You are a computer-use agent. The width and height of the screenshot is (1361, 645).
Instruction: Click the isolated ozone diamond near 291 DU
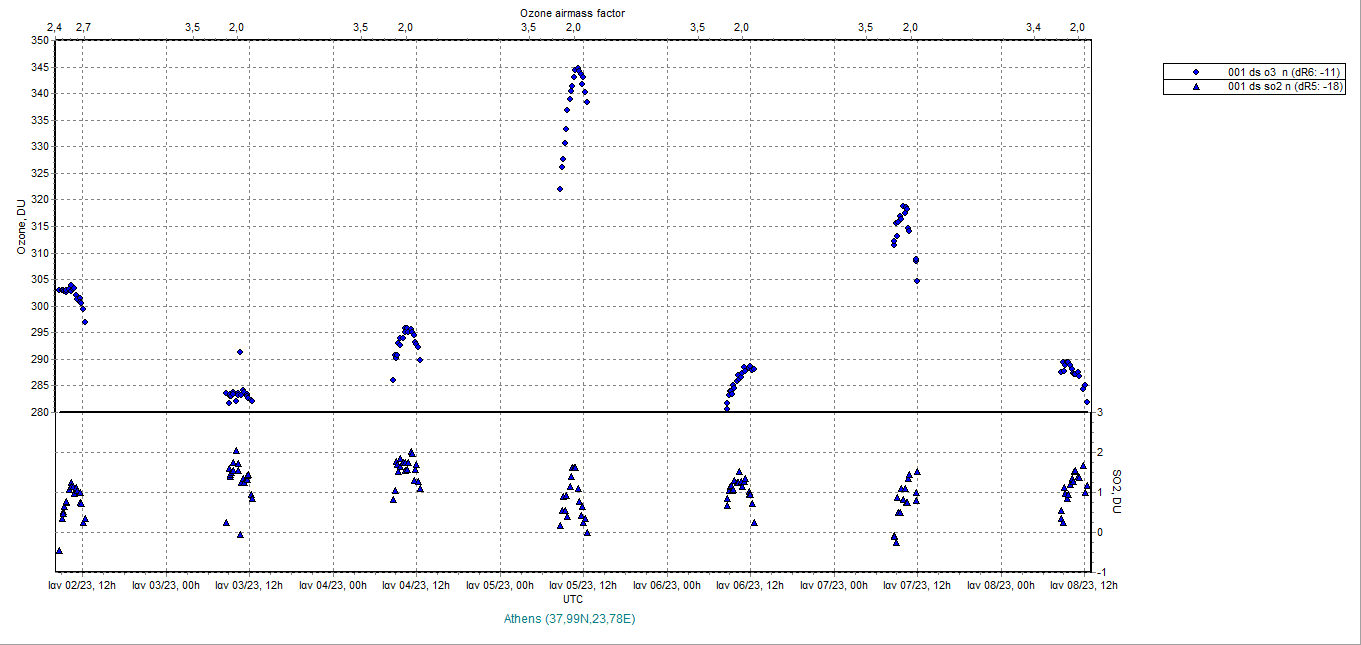pyautogui.click(x=240, y=352)
